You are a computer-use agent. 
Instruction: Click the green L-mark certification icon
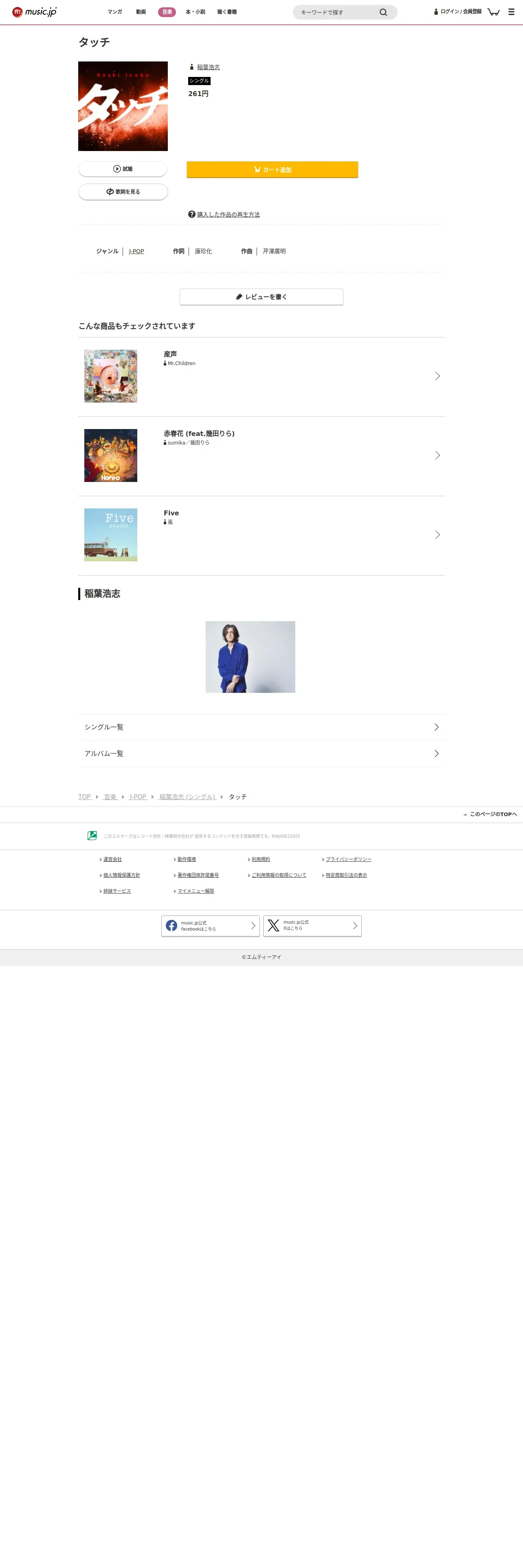coord(92,836)
